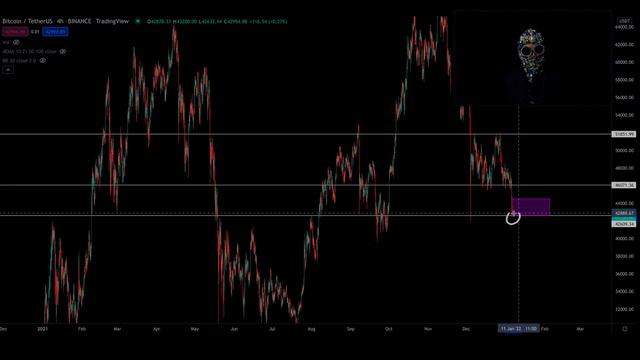Select the EMA 10 21 50 100 close indicator label
640x360 pixels.
29,51
